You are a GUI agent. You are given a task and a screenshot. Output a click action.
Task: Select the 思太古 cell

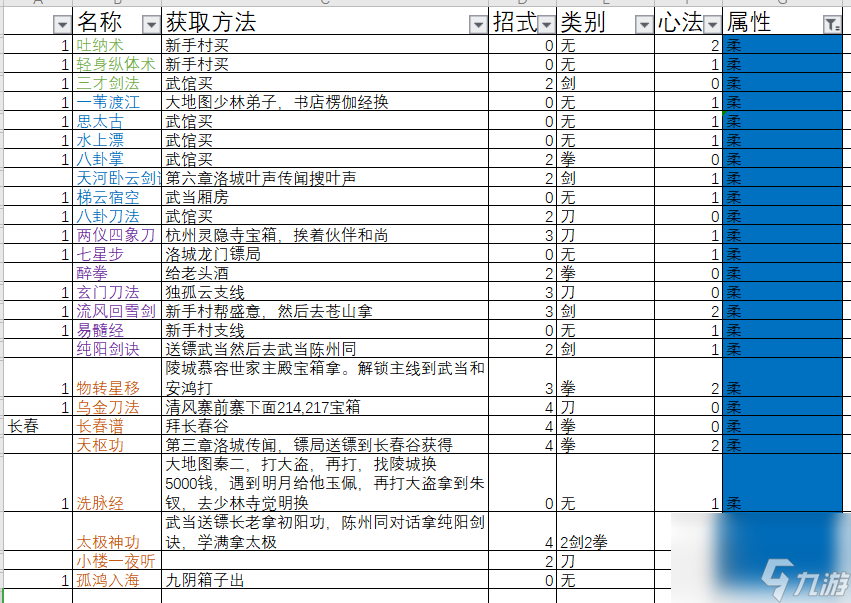[117, 121]
